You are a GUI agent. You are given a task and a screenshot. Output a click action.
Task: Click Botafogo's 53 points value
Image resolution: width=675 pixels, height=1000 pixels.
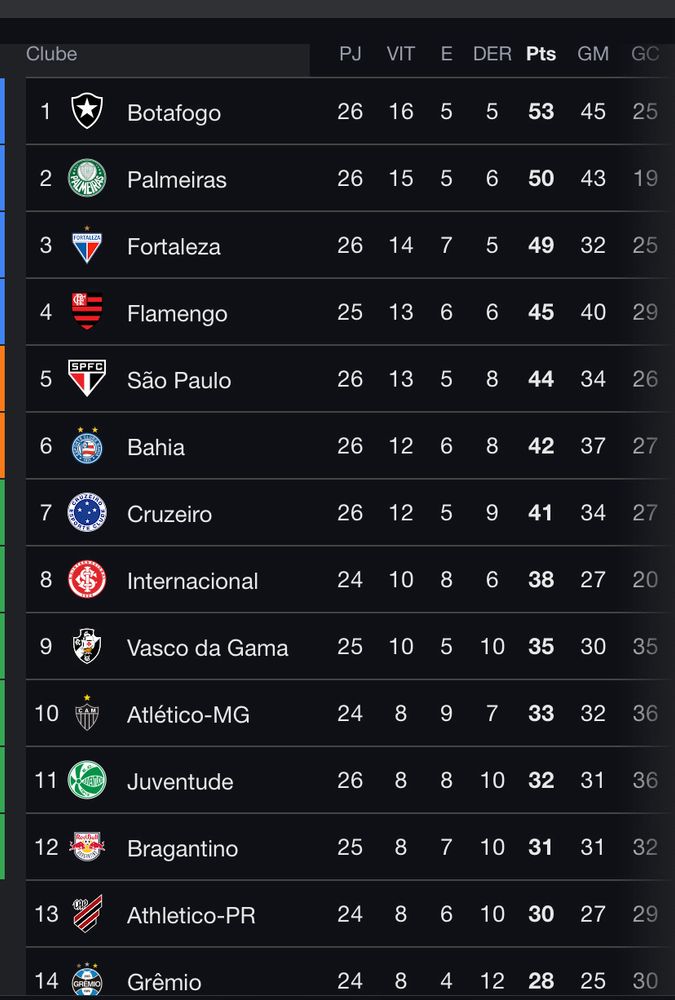pyautogui.click(x=541, y=112)
